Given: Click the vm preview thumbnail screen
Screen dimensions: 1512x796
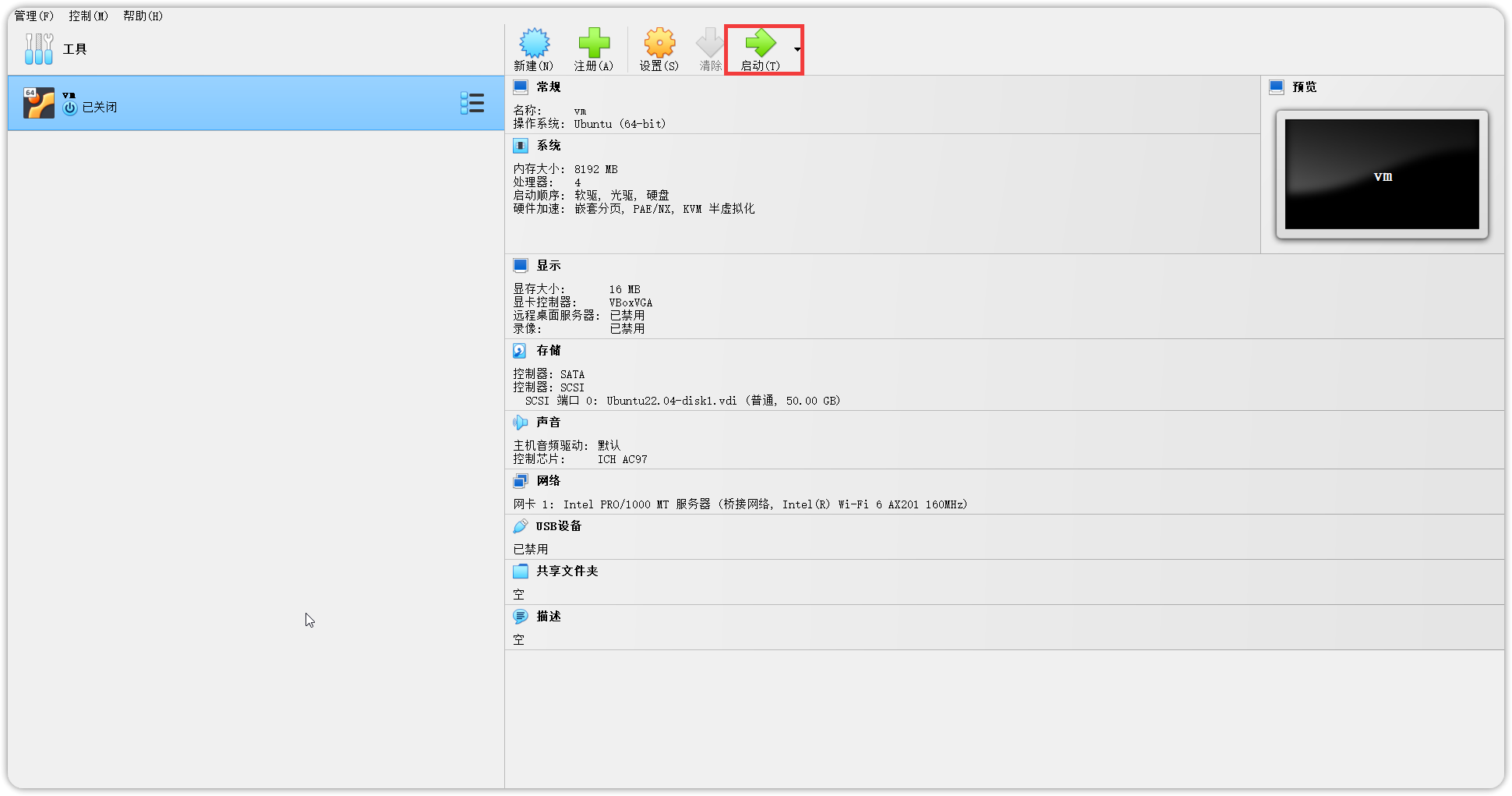Looking at the screenshot, I should [1382, 174].
